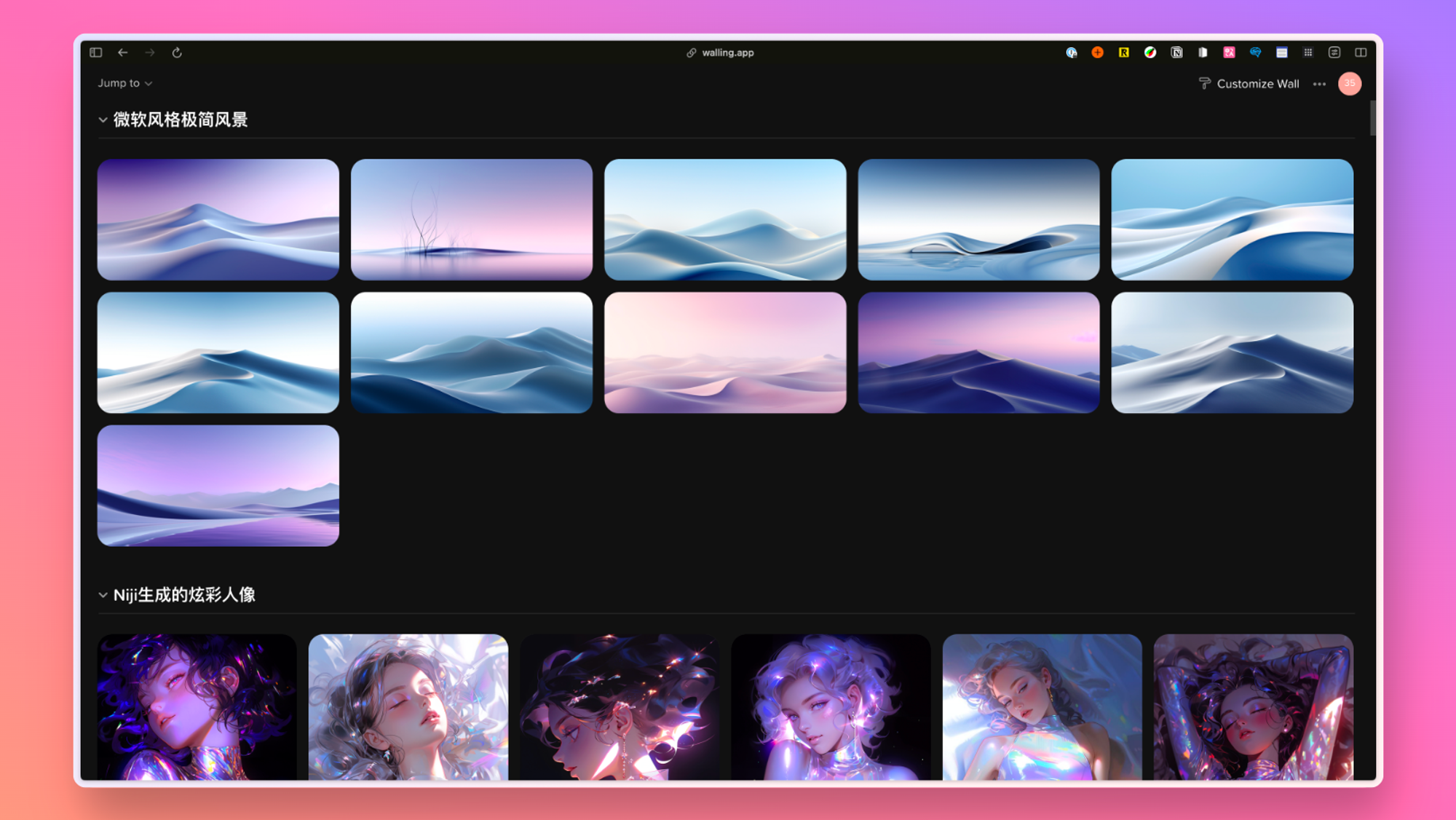Viewport: 1456px width, 820px height.
Task: Click the paint roller Customize icon
Action: coord(1204,84)
